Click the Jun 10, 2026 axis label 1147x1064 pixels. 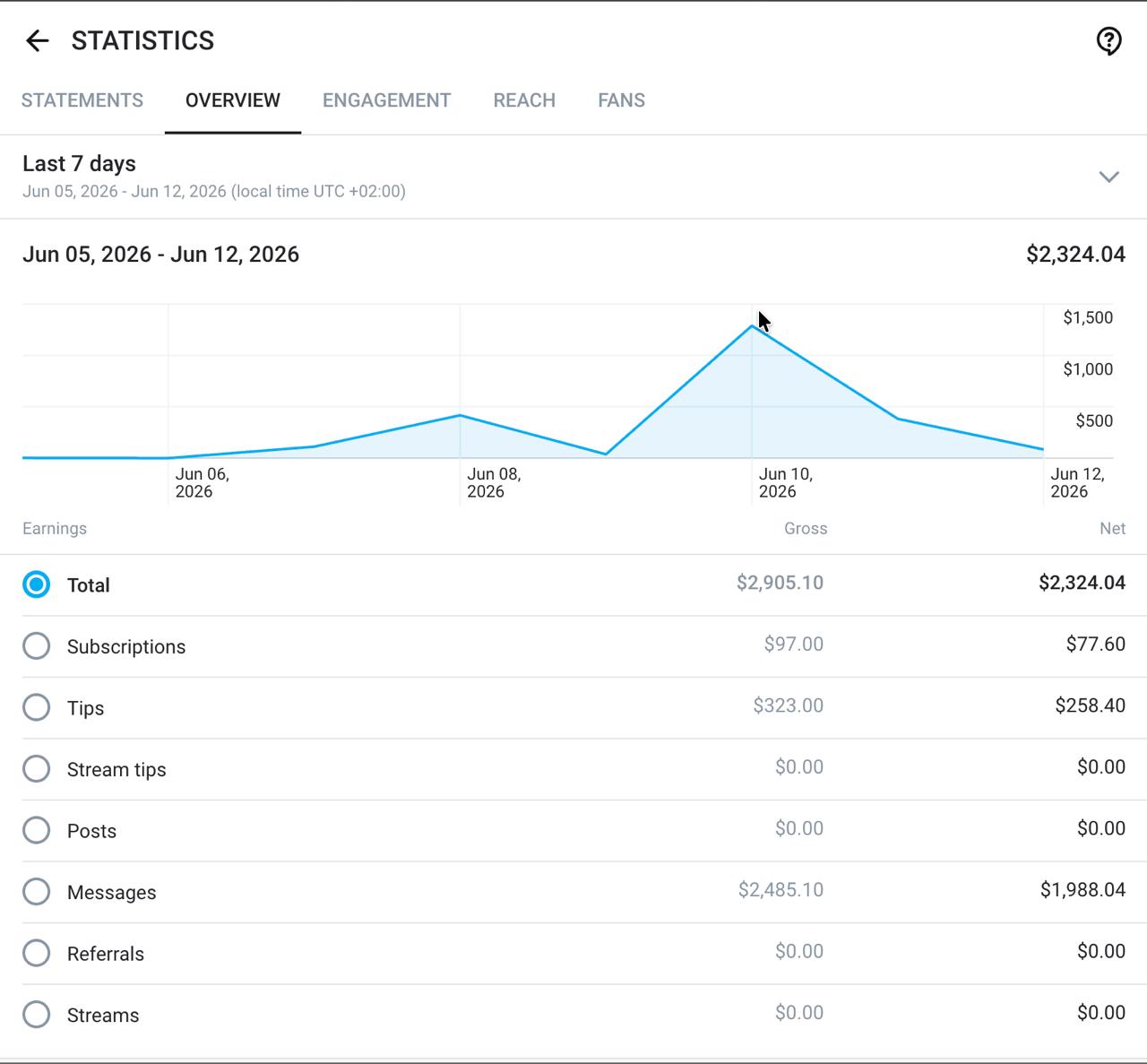(x=786, y=482)
